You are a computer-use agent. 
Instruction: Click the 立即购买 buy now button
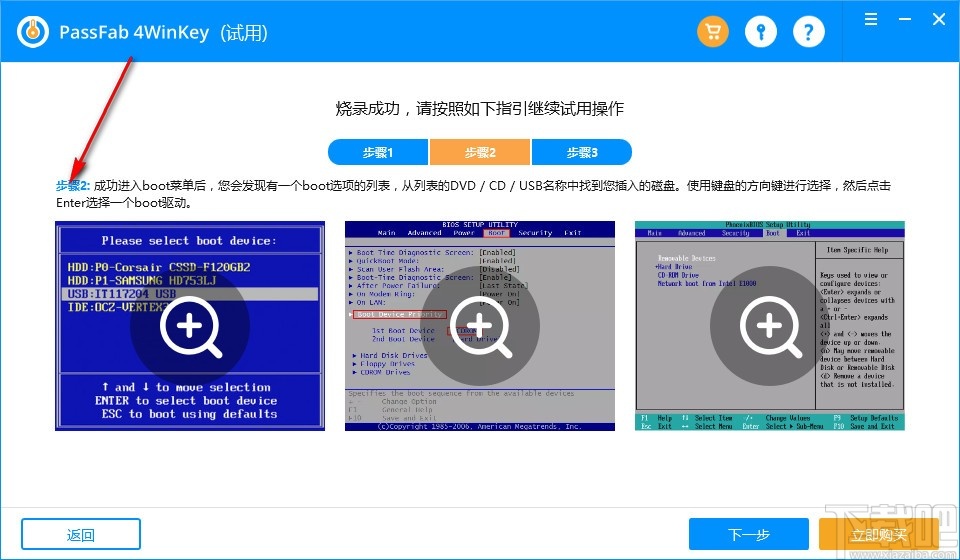tap(879, 534)
